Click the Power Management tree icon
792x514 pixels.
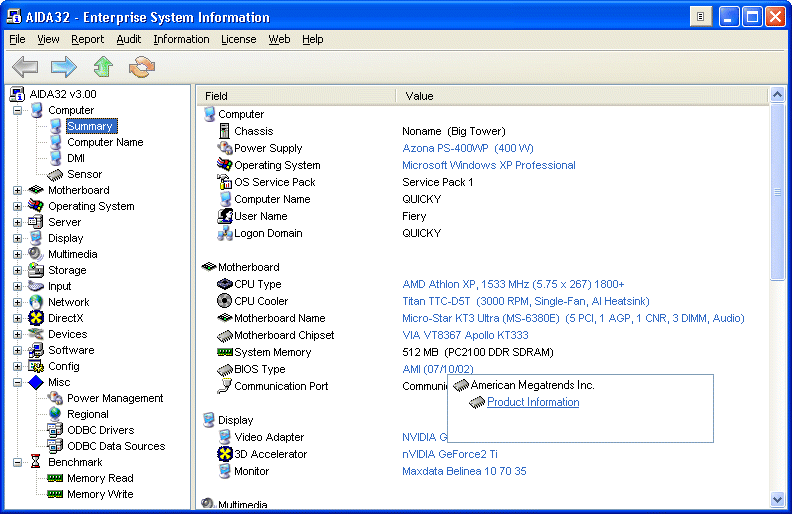55,398
